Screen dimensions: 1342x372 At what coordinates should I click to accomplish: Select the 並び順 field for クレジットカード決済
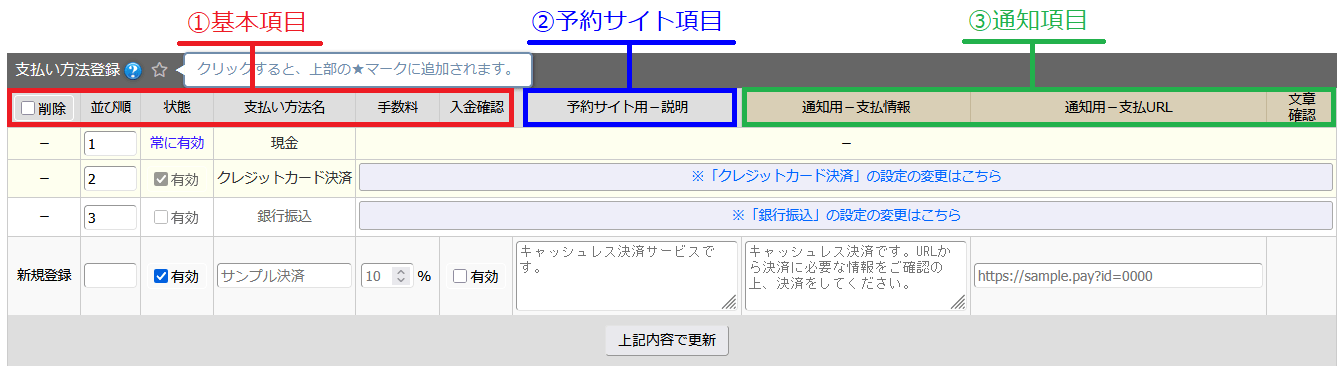click(x=110, y=179)
